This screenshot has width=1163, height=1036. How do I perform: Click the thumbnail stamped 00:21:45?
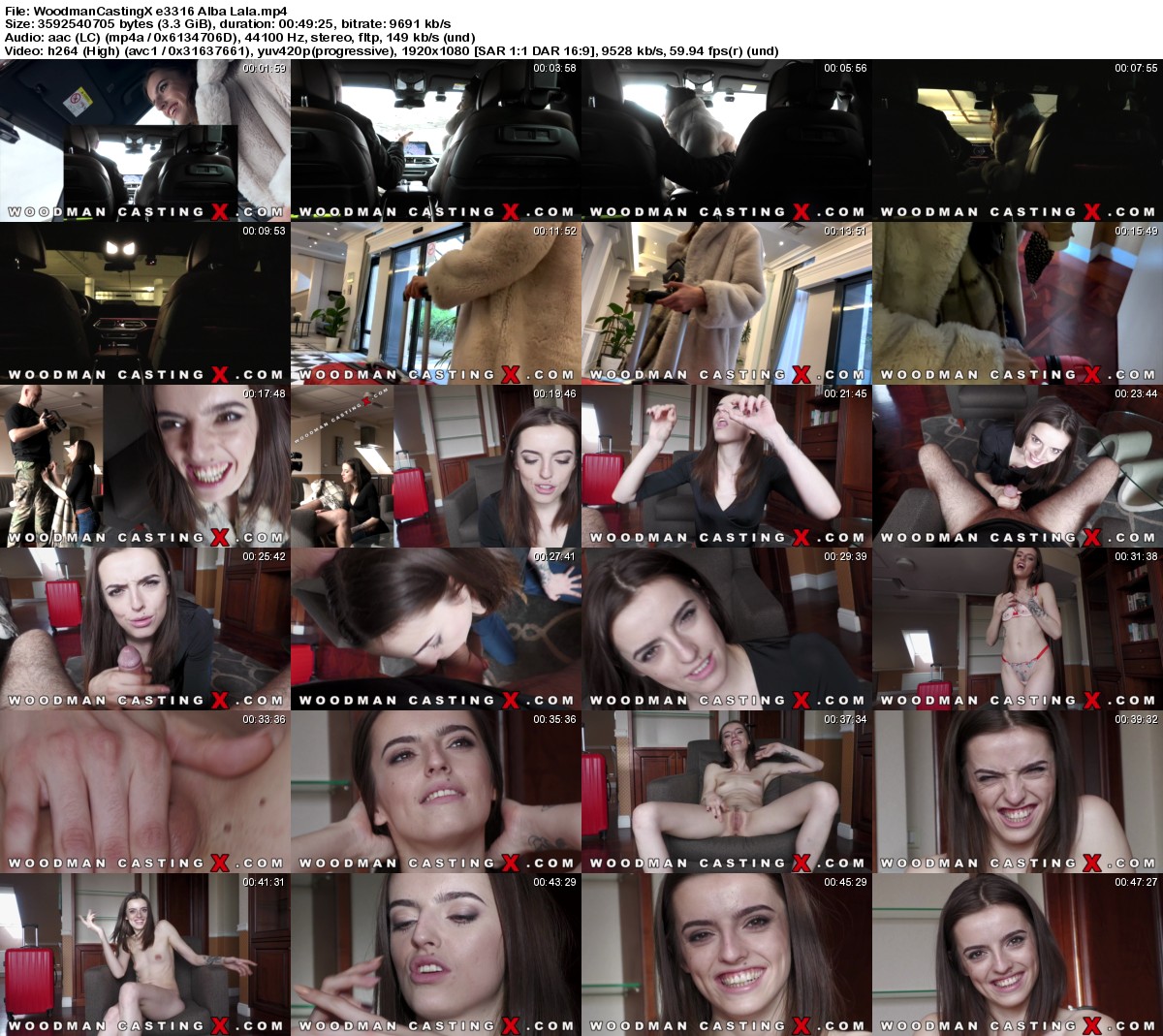[727, 466]
